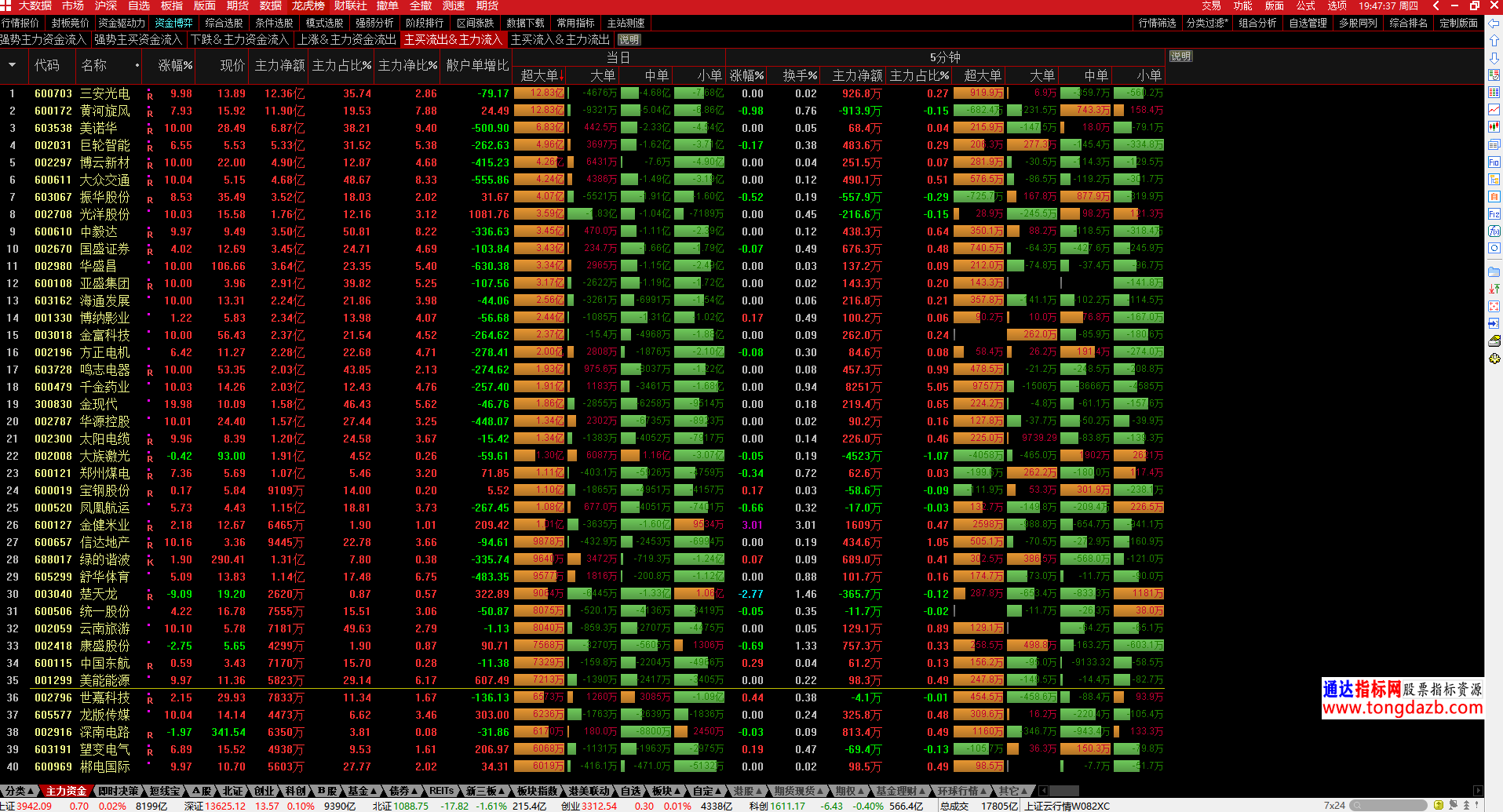Click the page-up arrow icon in sidebar
The width and height of the screenshot is (1503, 812).
pos(1494,40)
